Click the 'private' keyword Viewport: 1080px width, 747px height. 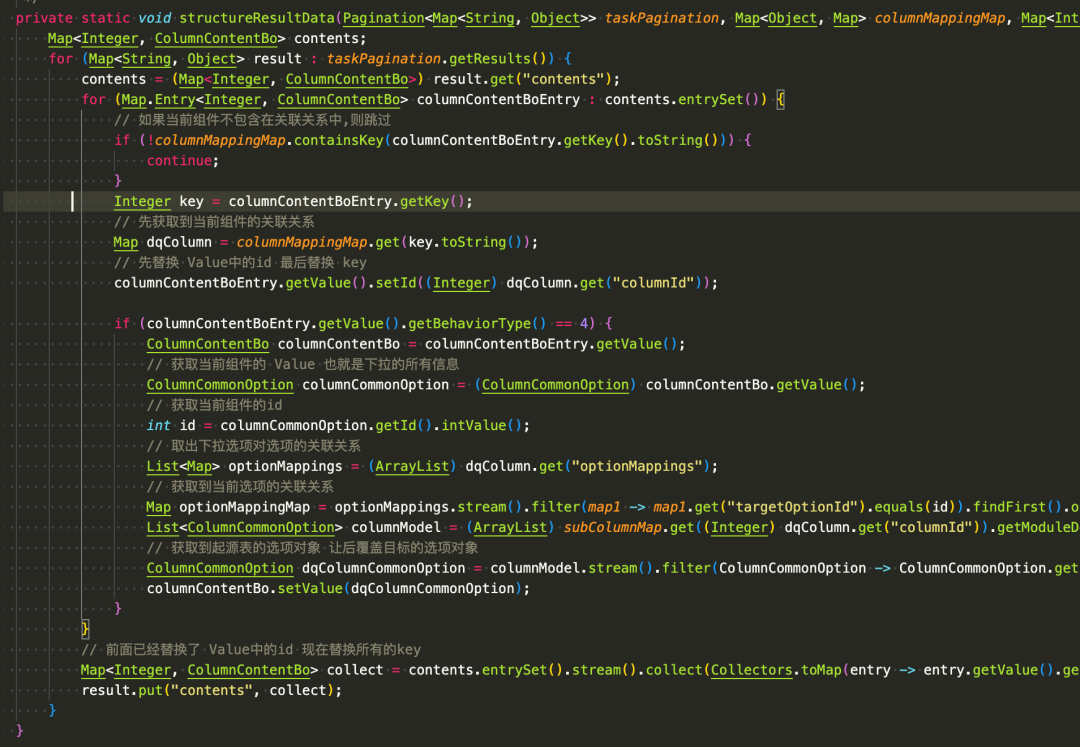pyautogui.click(x=44, y=18)
